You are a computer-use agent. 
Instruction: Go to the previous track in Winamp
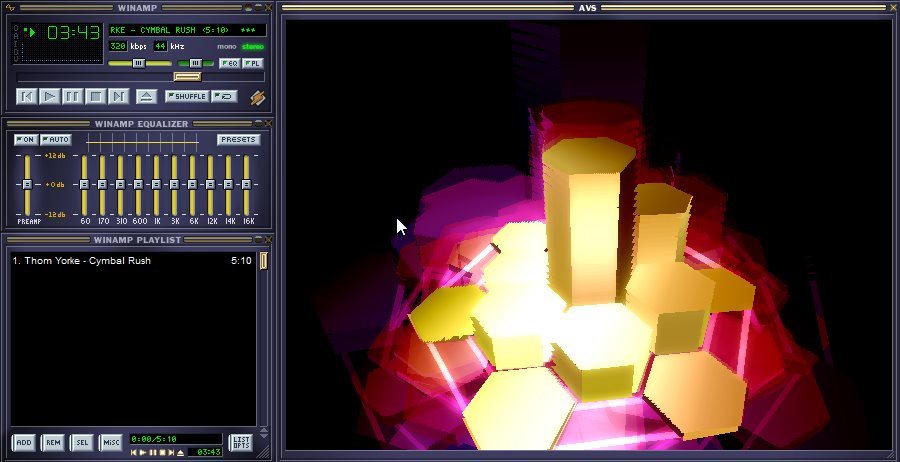tap(26, 96)
